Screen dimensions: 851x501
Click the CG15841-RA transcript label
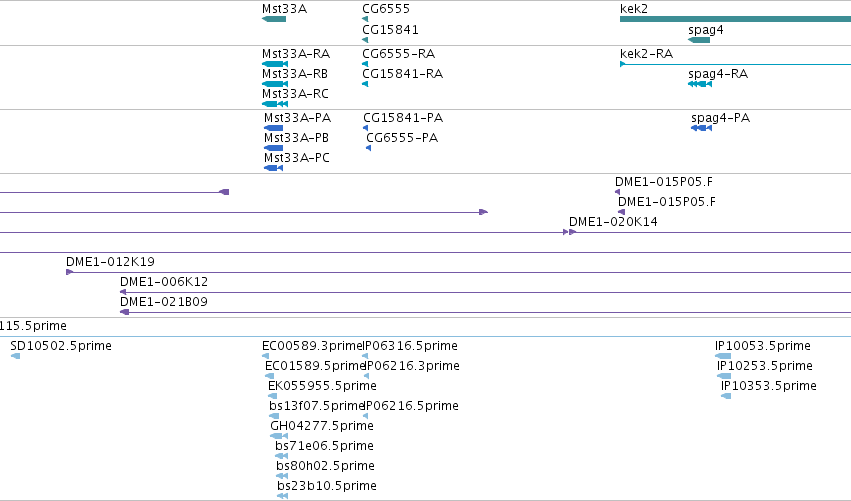pos(403,74)
